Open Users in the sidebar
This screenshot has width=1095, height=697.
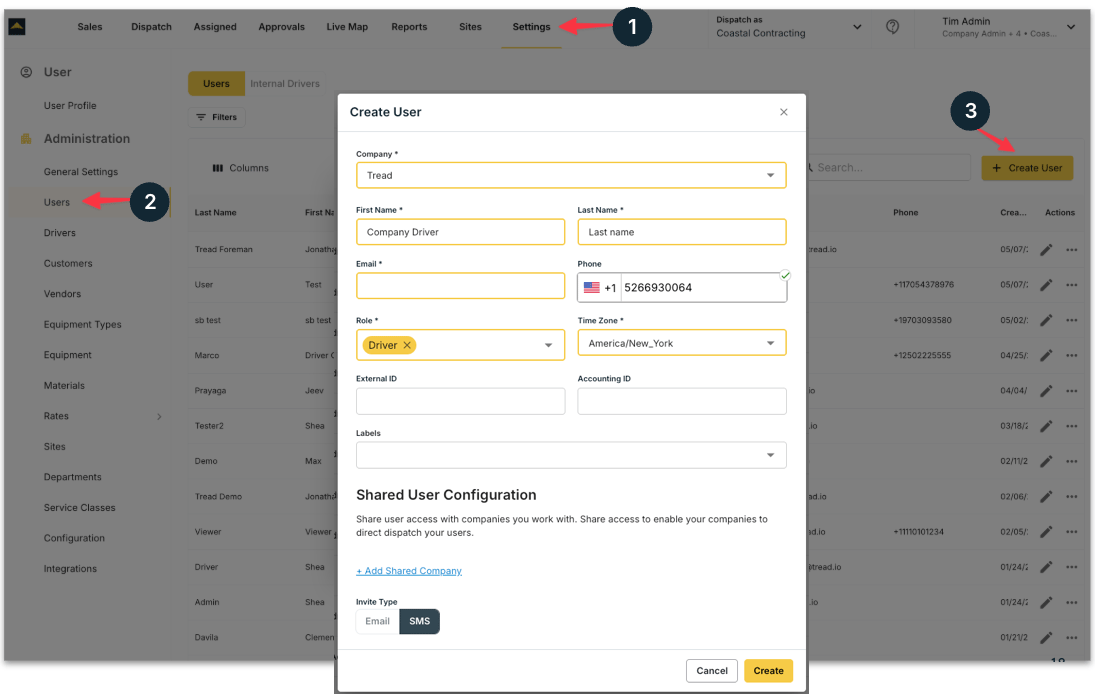(x=57, y=203)
